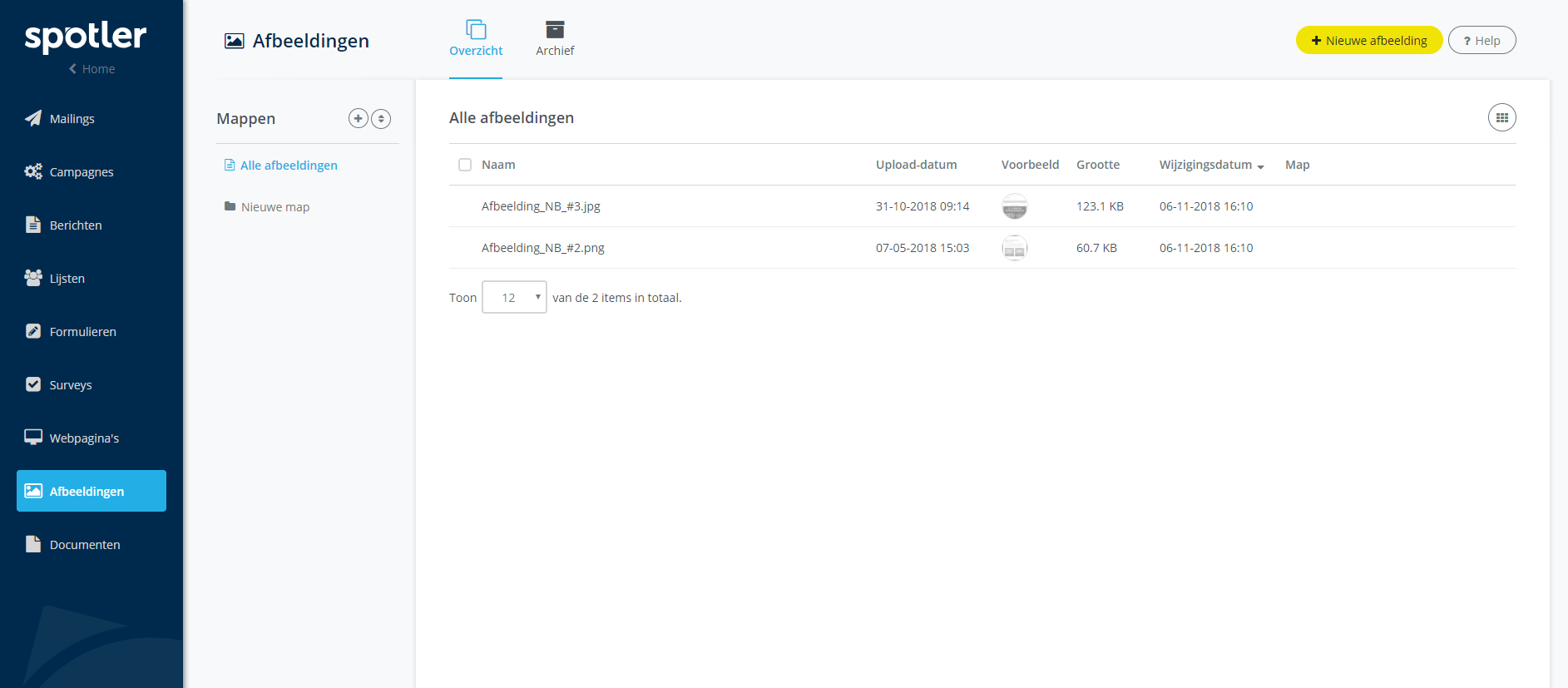
Task: Open preview thumbnail of Afbeelding_NB_#3.jpg
Action: click(x=1014, y=206)
